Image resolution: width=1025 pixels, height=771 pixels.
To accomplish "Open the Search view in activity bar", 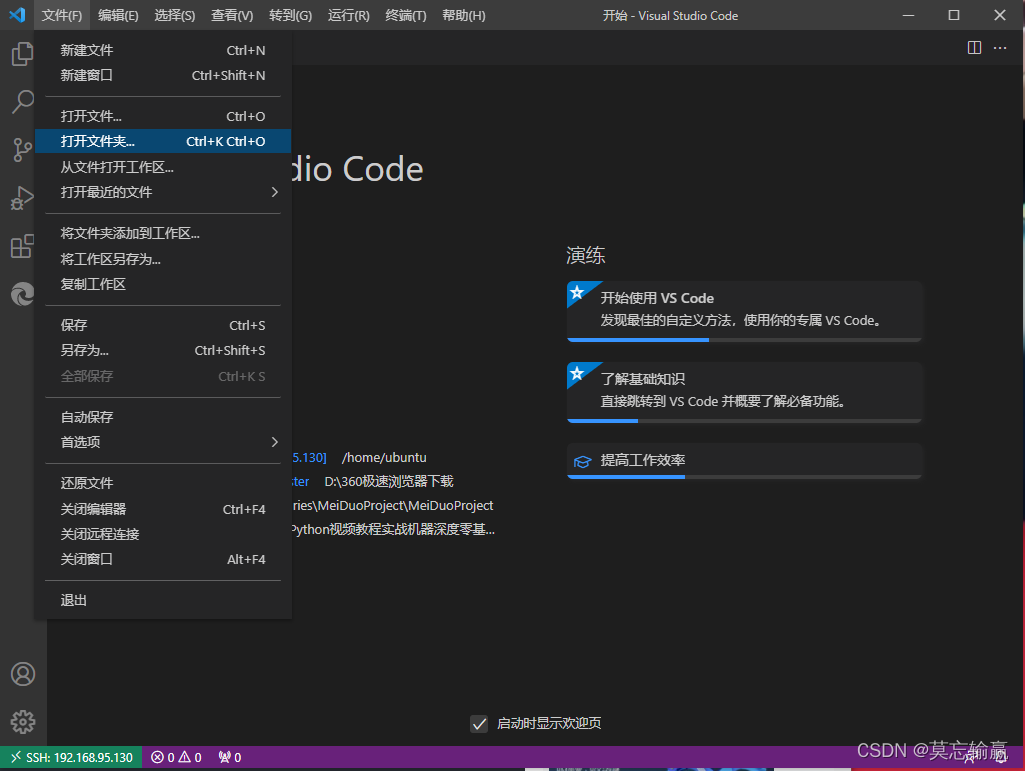I will (22, 102).
